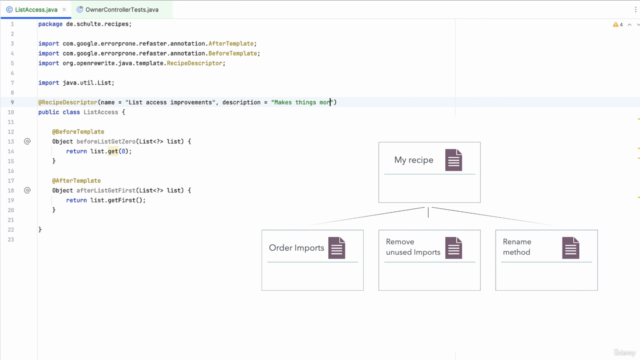Image resolution: width=640 pixels, height=360 pixels.
Task: Switch to the OwnerControllerTests.java tab
Action: point(122,9)
